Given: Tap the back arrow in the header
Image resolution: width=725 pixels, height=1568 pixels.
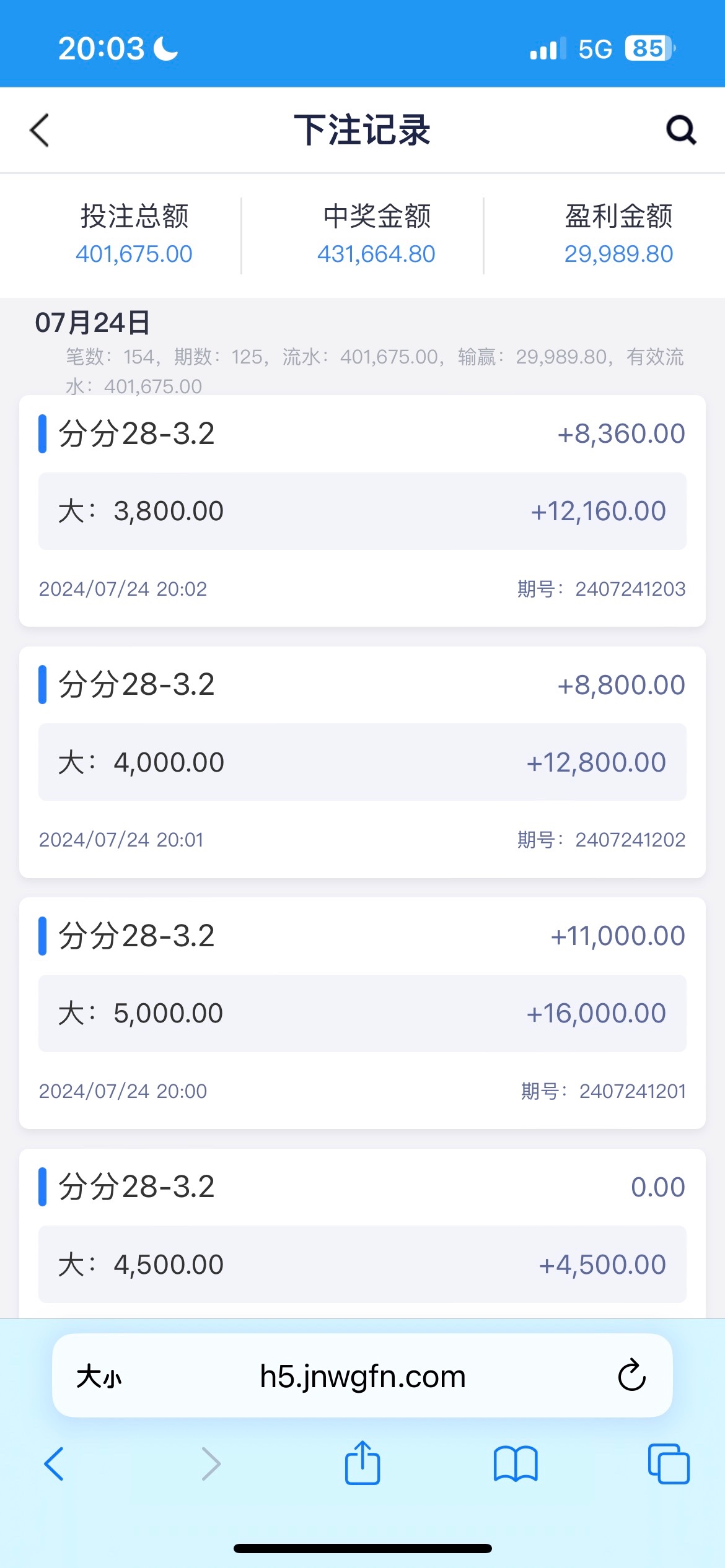Looking at the screenshot, I should tap(40, 130).
